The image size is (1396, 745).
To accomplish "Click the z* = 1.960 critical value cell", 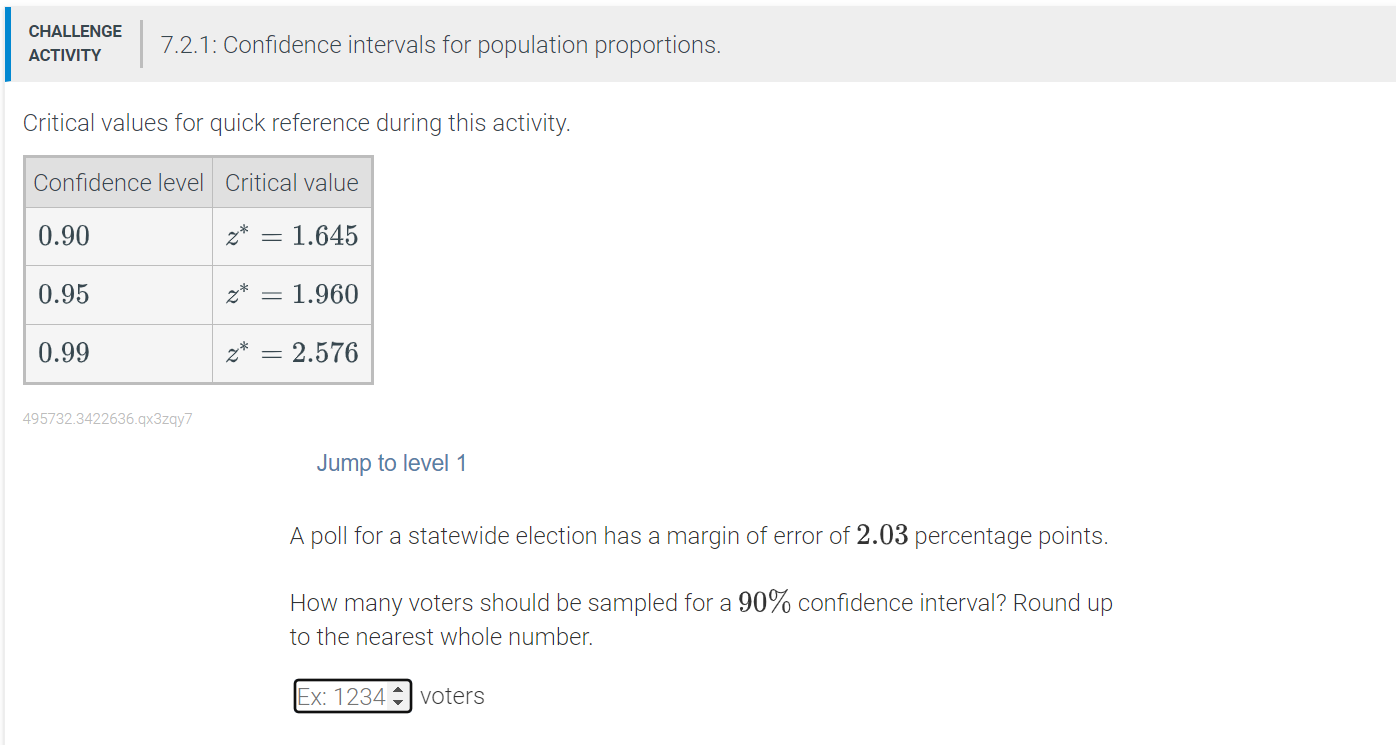I will coord(290,294).
